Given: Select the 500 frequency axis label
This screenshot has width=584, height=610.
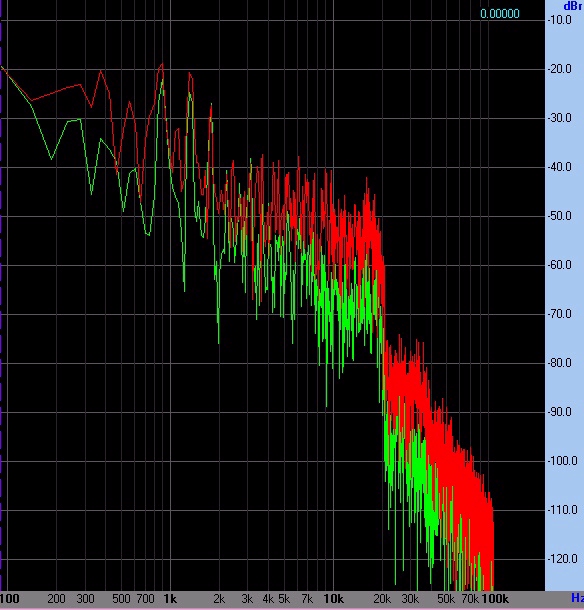Looking at the screenshot, I should (121, 599).
